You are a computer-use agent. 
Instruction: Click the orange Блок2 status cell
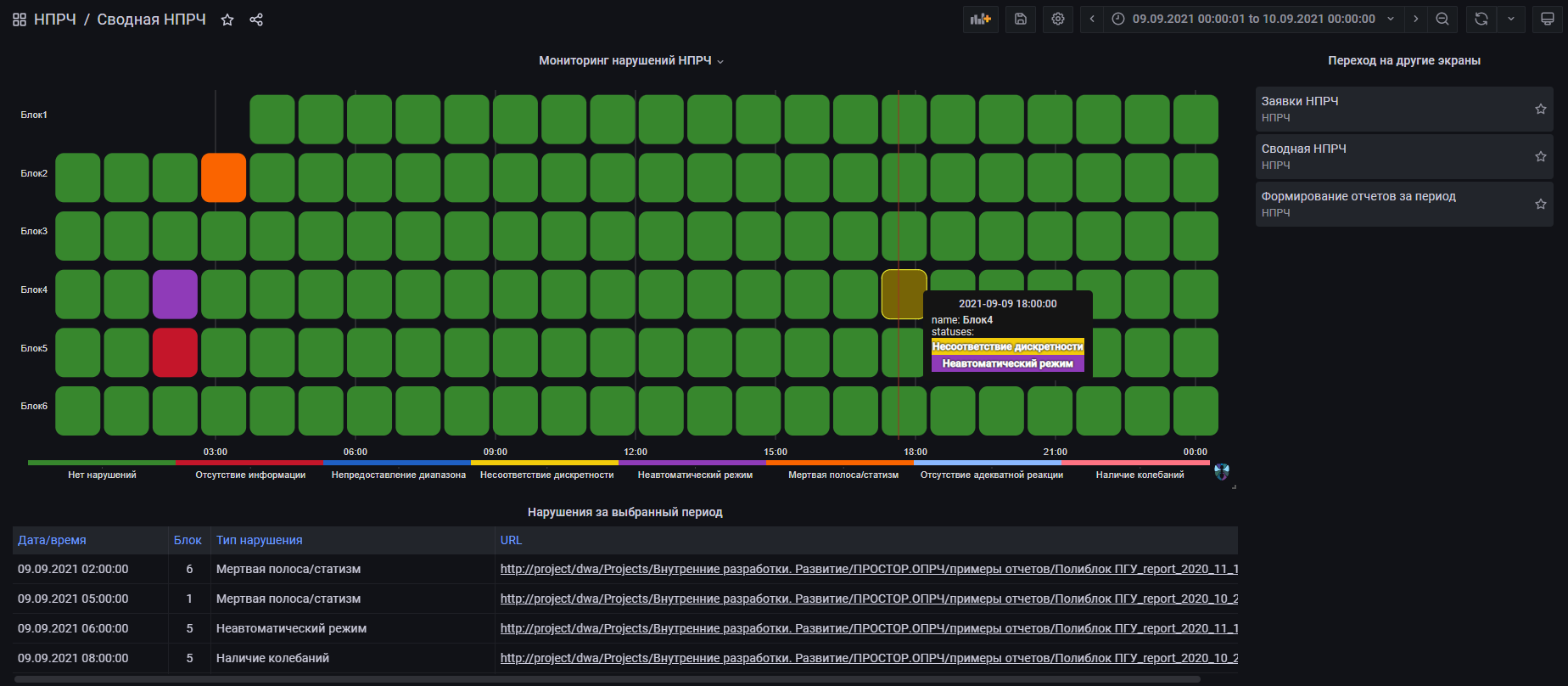223,177
